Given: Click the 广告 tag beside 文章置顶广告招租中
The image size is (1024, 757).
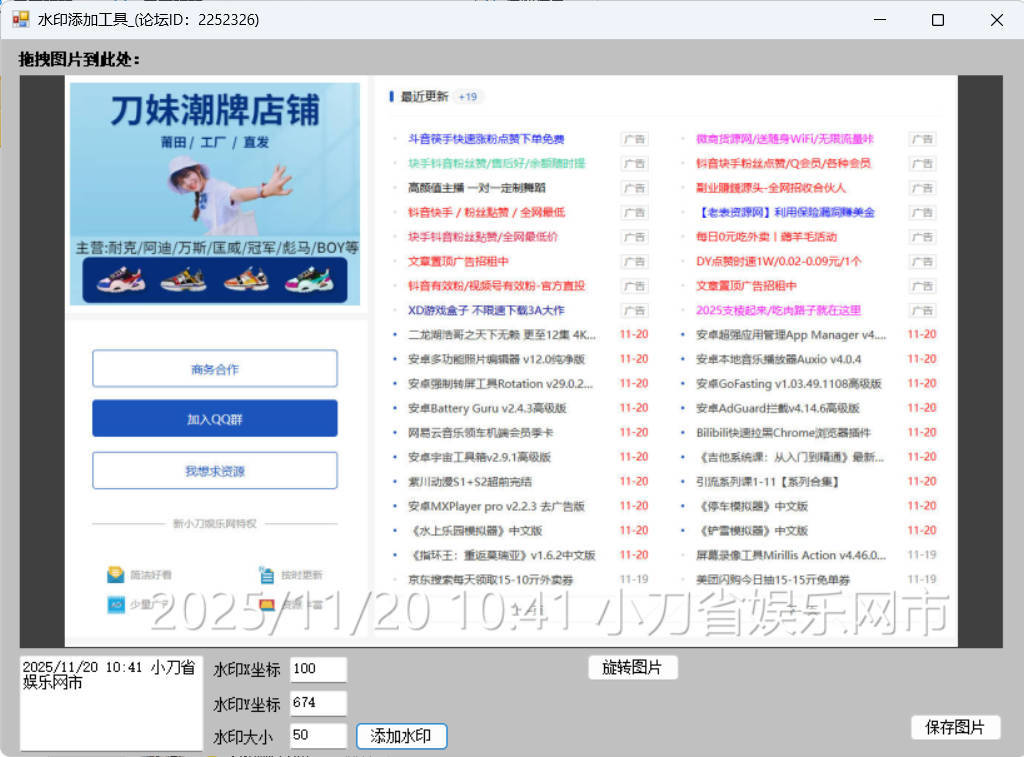Looking at the screenshot, I should click(x=634, y=261).
